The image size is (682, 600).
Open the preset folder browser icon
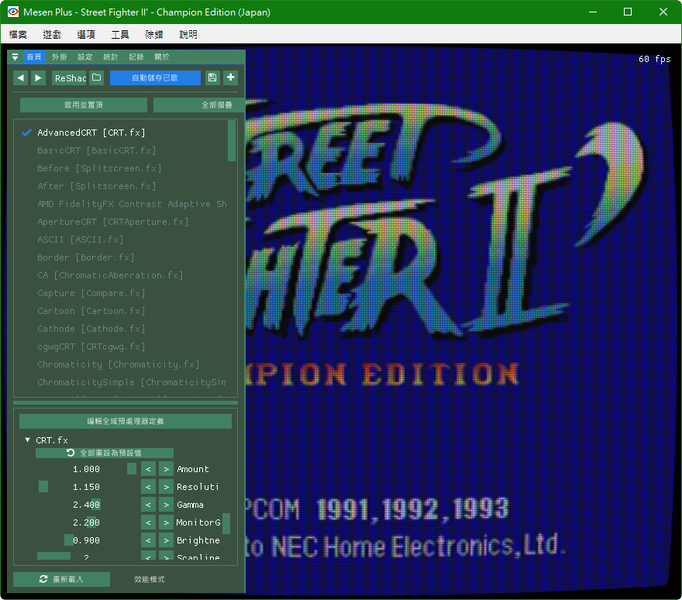tap(97, 78)
